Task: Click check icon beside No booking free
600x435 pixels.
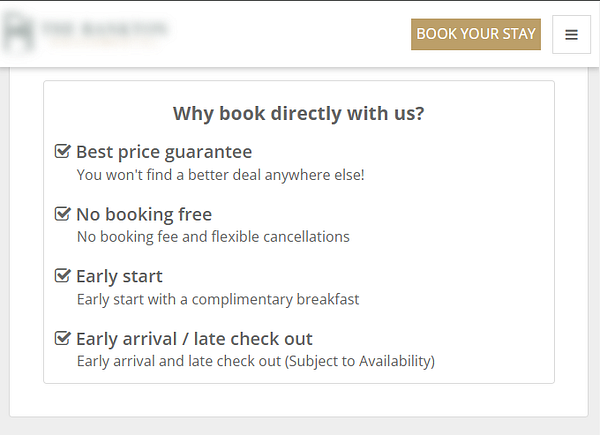Action: click(62, 214)
